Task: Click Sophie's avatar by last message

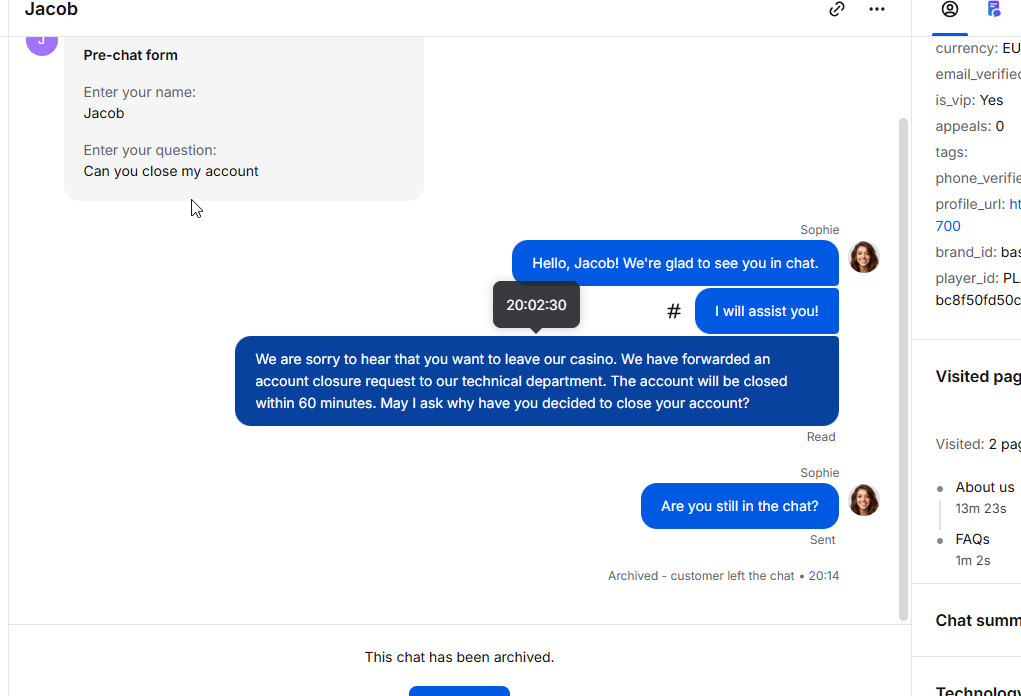Action: coord(864,500)
